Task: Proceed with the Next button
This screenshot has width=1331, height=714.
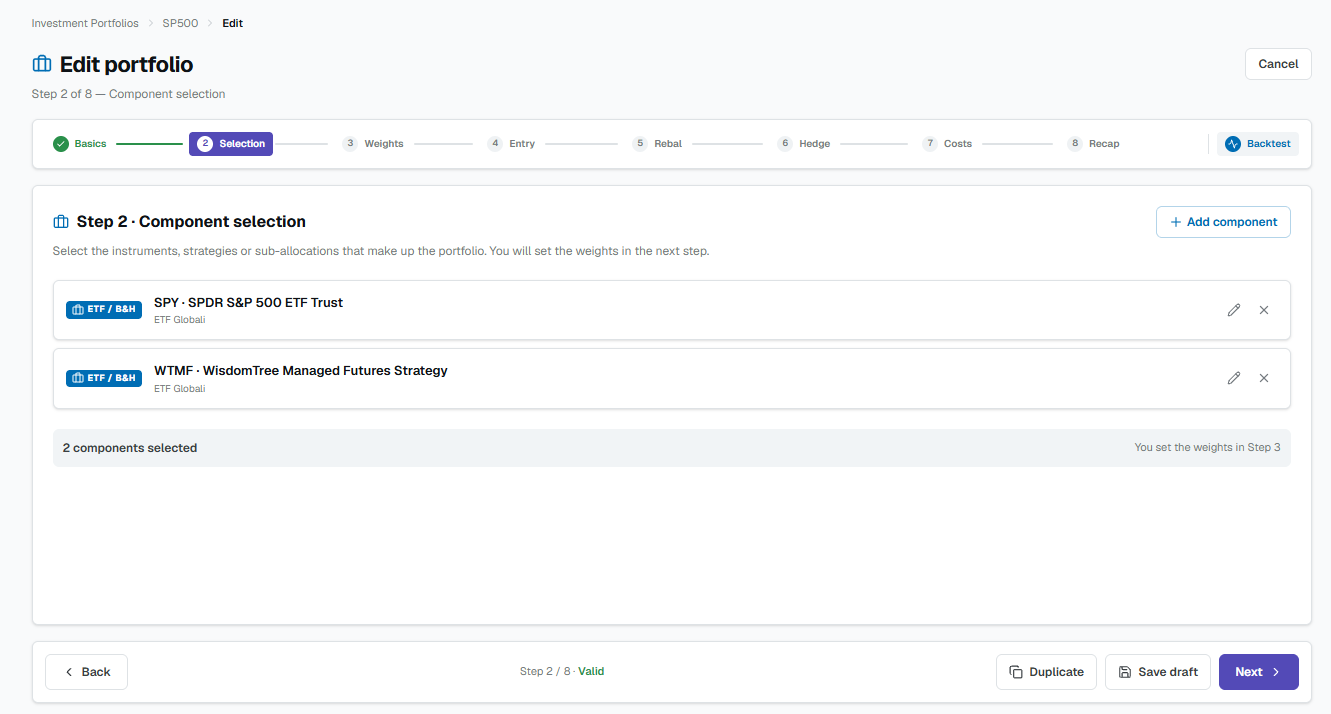Action: [x=1259, y=672]
